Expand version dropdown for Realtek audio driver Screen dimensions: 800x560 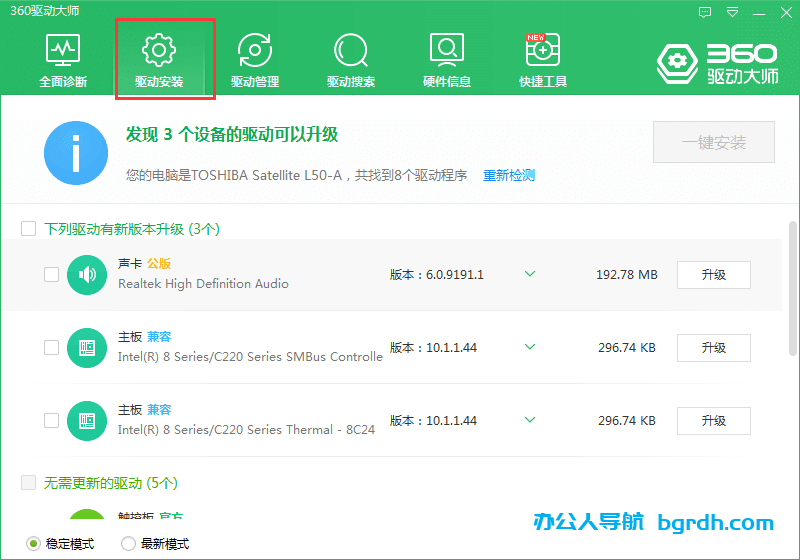[x=530, y=274]
